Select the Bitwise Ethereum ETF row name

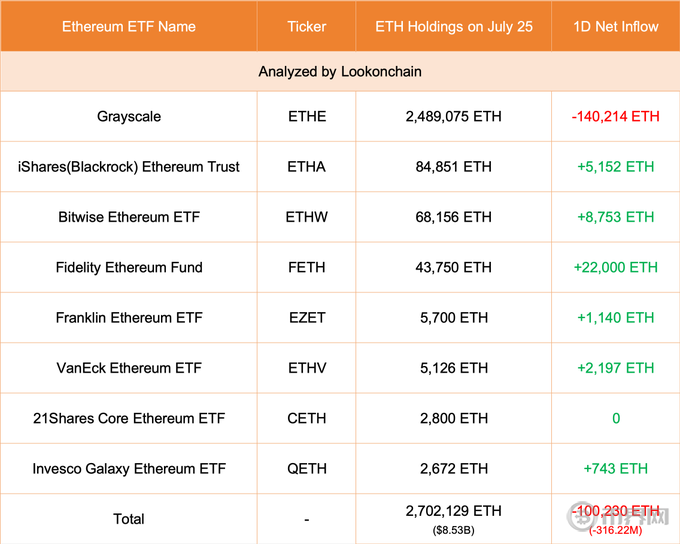point(129,217)
